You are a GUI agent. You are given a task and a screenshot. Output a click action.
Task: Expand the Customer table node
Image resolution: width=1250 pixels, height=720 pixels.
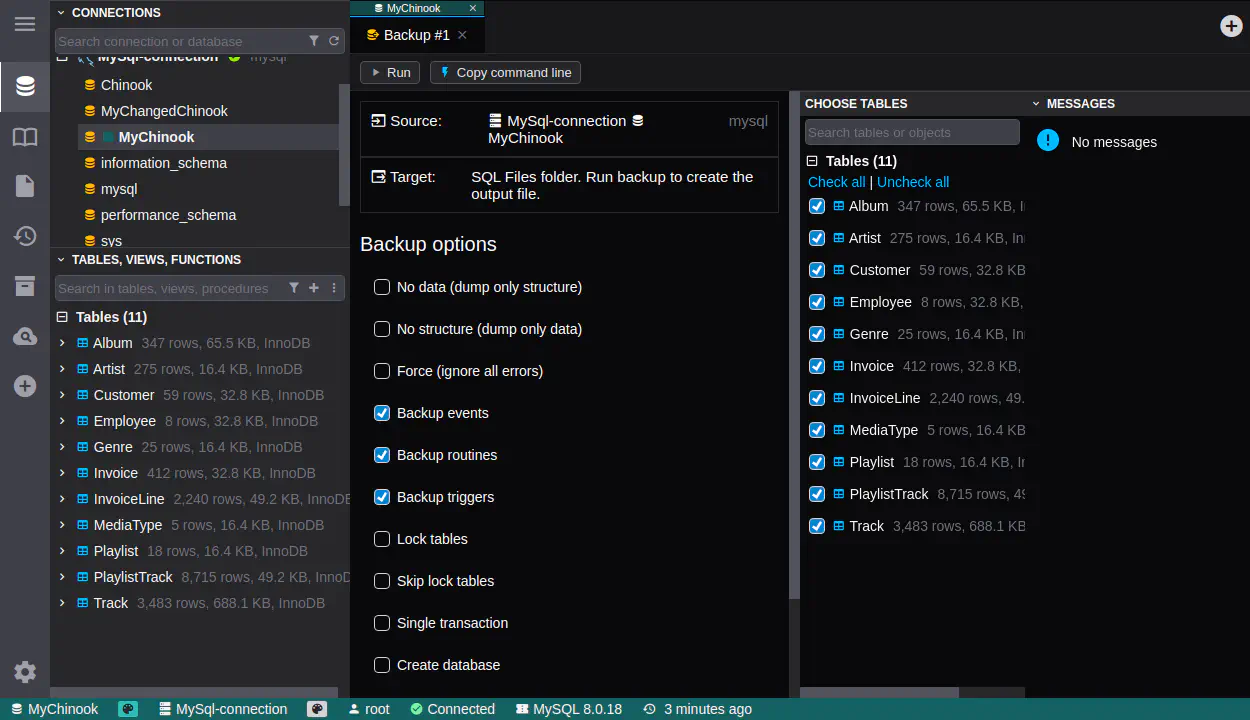(62, 395)
